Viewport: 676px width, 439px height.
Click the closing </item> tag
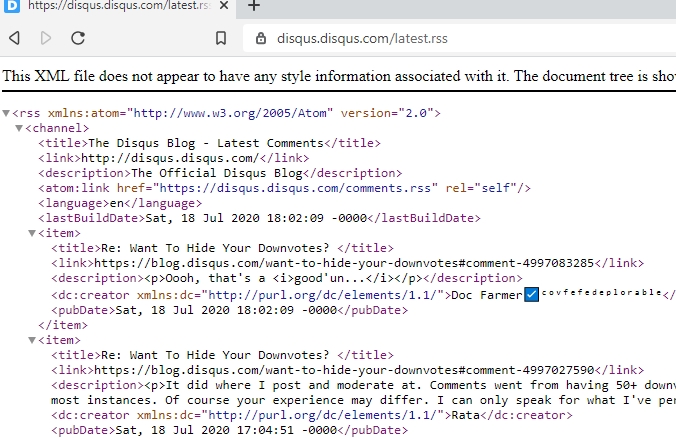pyautogui.click(x=63, y=326)
